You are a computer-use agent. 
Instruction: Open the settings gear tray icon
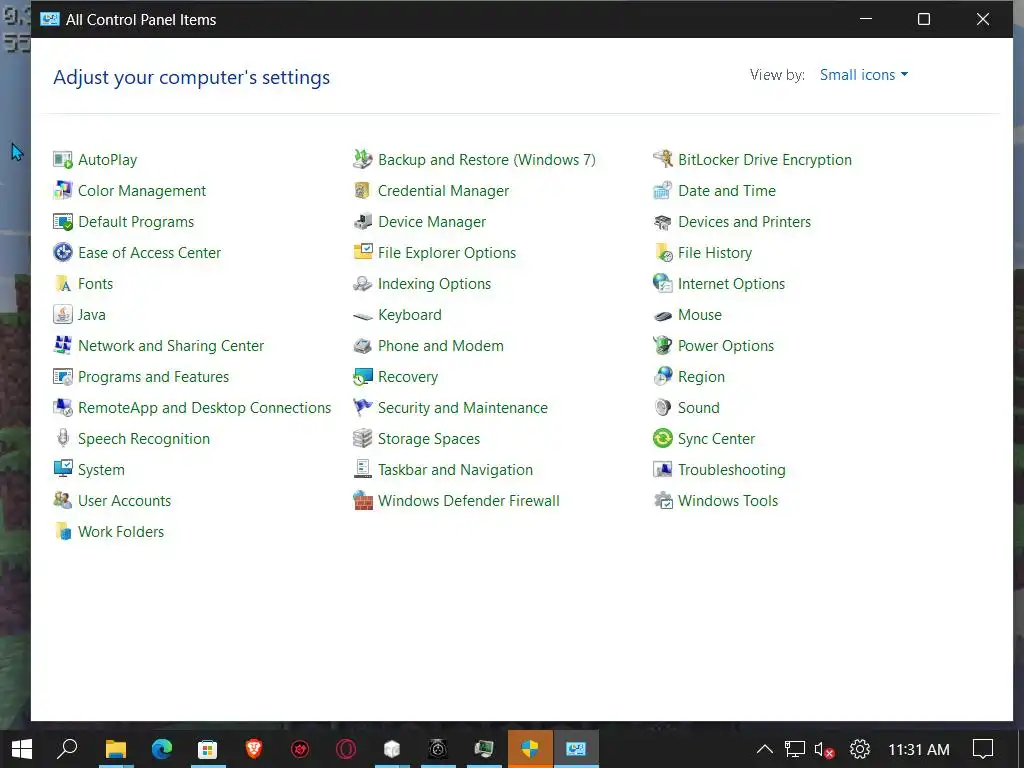[x=859, y=749]
